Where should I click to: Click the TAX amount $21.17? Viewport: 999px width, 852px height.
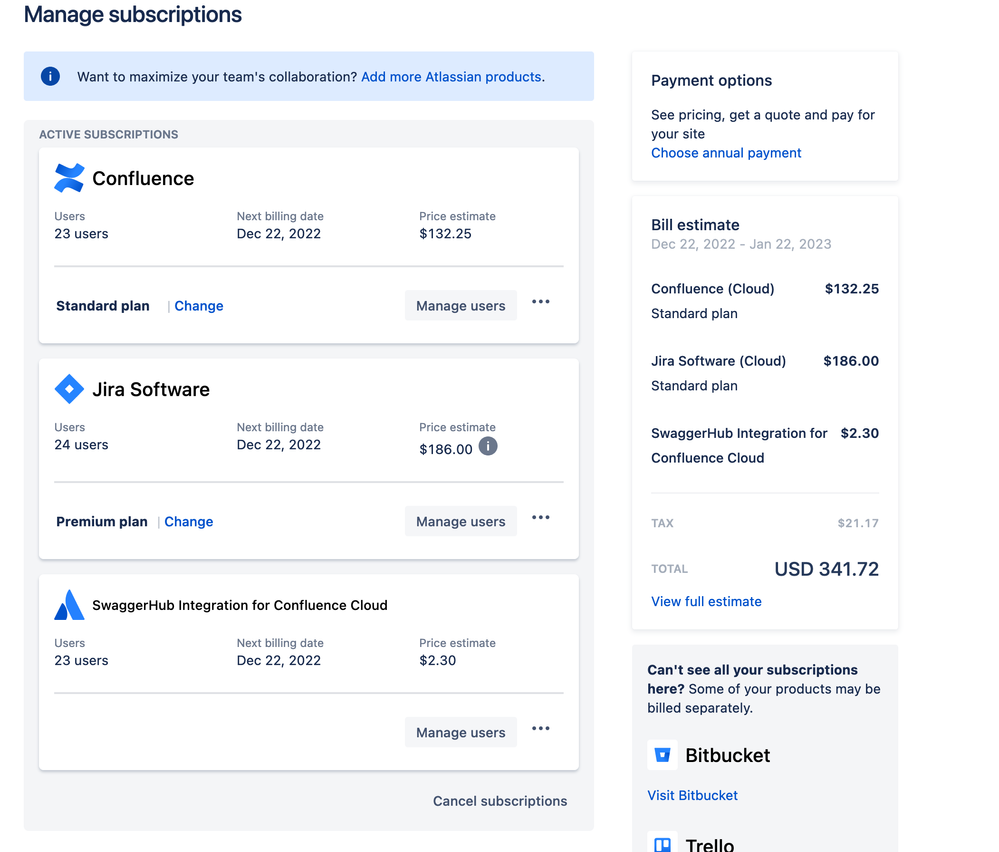[x=858, y=523]
